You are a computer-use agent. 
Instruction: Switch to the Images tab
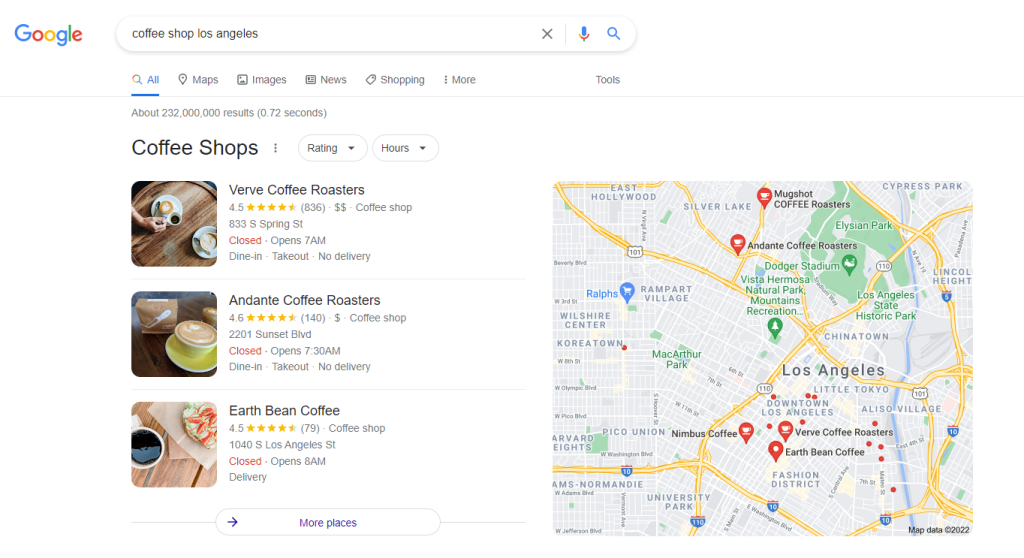coord(261,80)
